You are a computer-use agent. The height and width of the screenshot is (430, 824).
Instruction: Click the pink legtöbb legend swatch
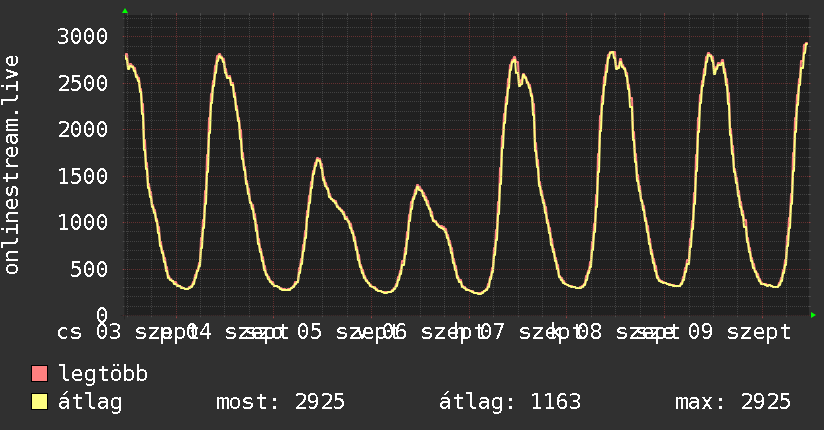click(39, 374)
